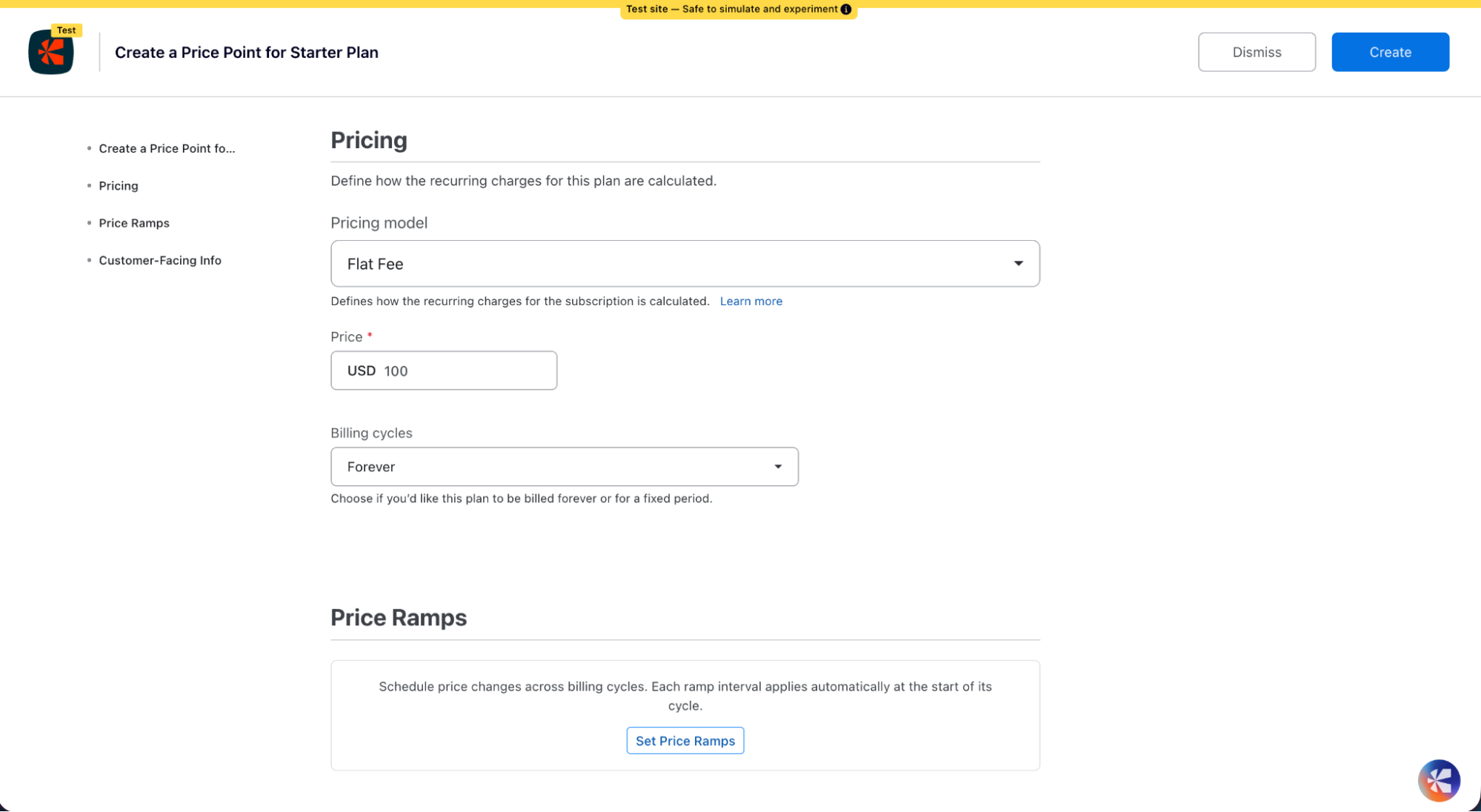This screenshot has height=812, width=1481.
Task: Click the Pricing model label
Action: pos(379,223)
